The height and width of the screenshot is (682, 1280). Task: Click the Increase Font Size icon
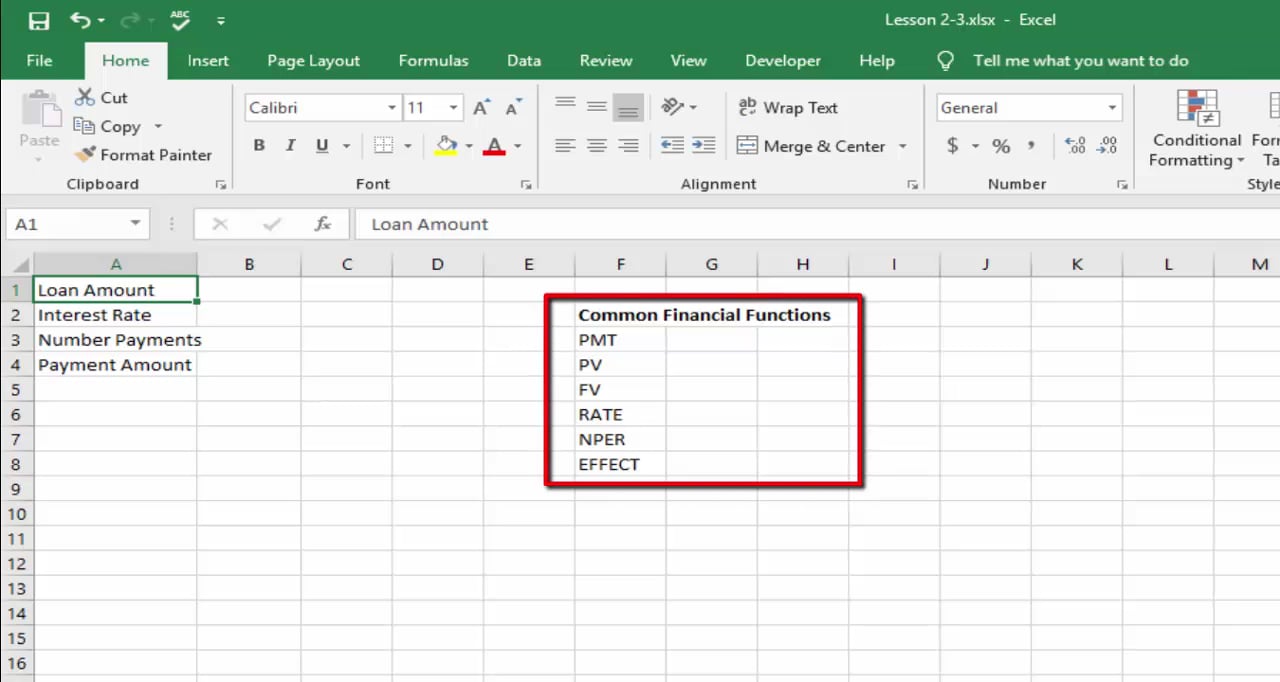(482, 108)
